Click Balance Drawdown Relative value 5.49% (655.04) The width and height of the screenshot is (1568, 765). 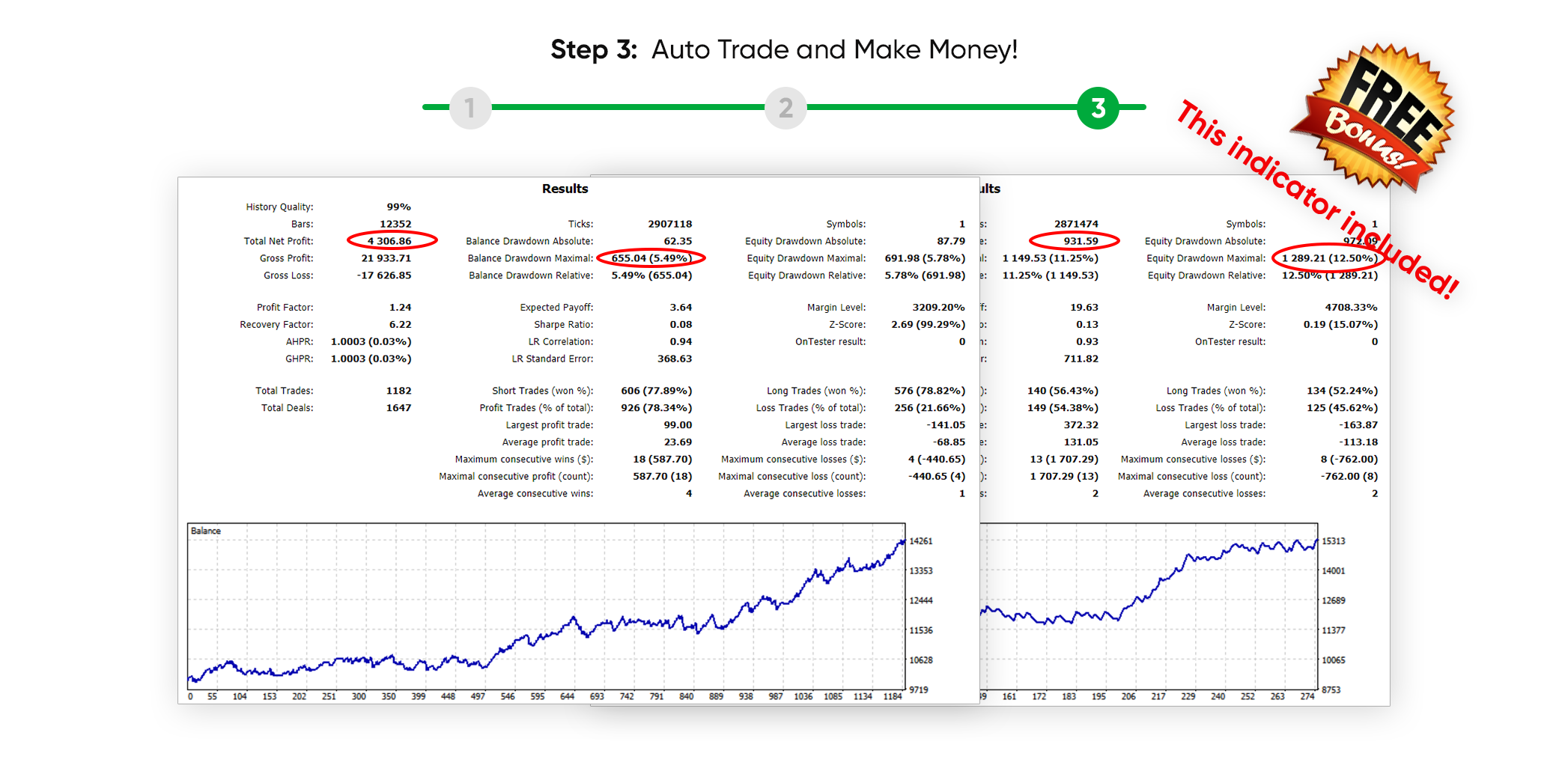(651, 275)
